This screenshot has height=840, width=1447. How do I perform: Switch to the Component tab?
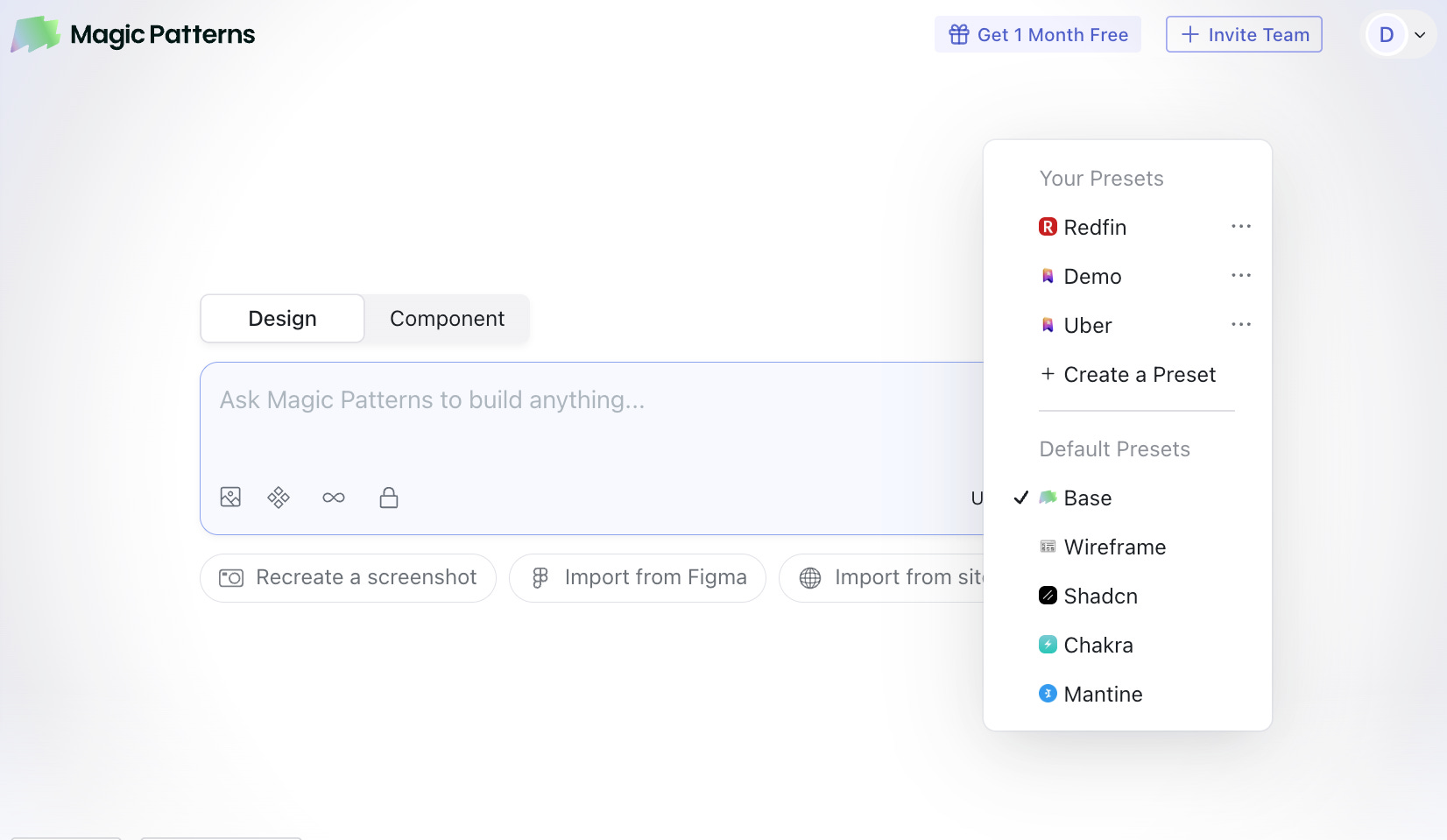pyautogui.click(x=447, y=318)
